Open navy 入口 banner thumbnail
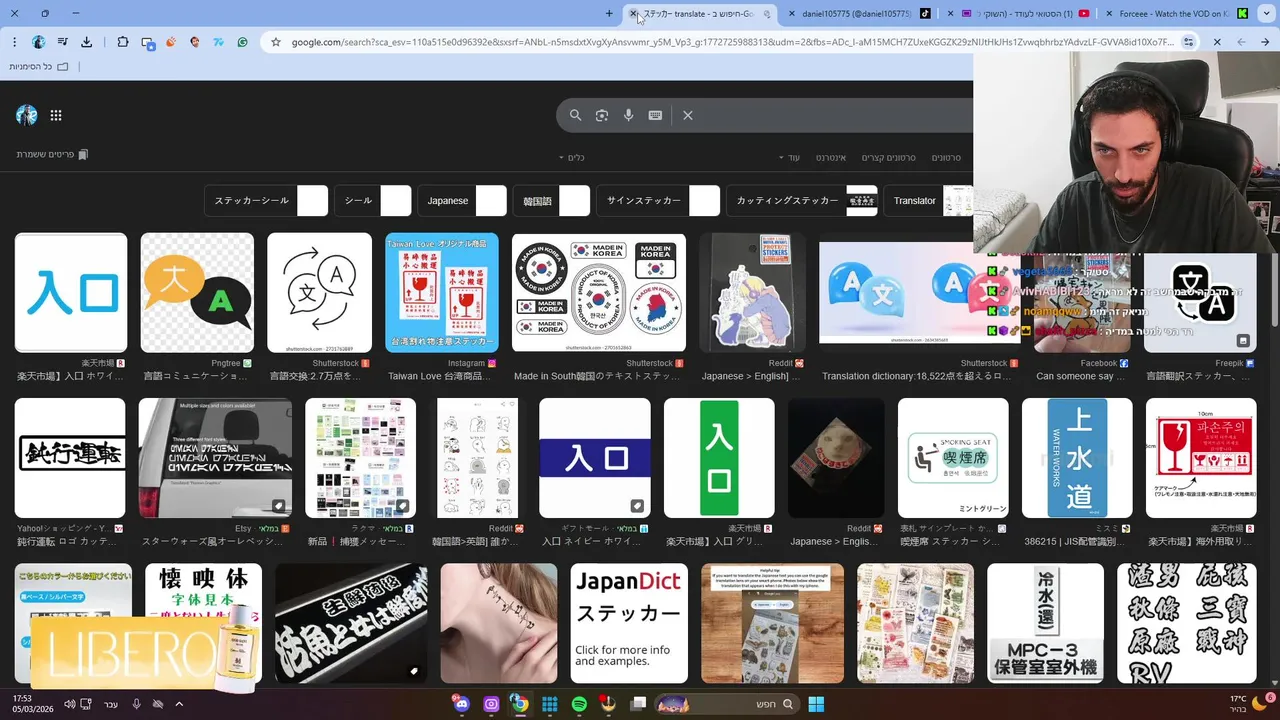Viewport: 1280px width, 720px height. click(595, 458)
